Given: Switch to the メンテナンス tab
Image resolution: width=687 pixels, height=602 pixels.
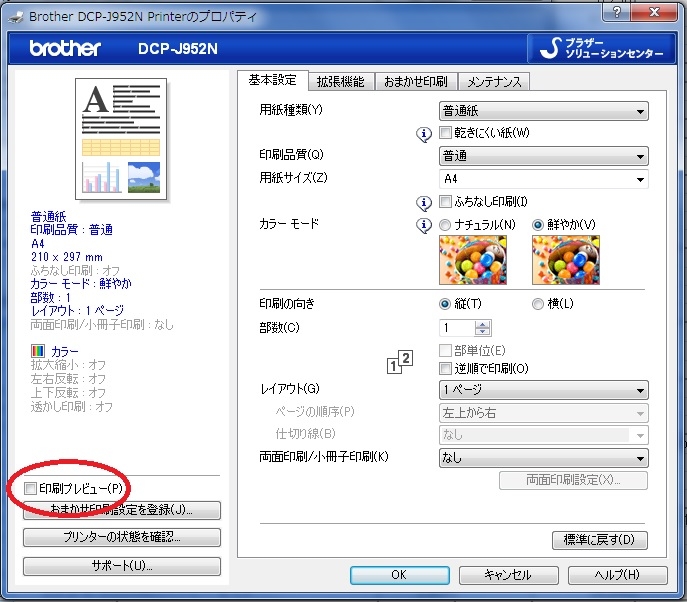Looking at the screenshot, I should tap(494, 81).
